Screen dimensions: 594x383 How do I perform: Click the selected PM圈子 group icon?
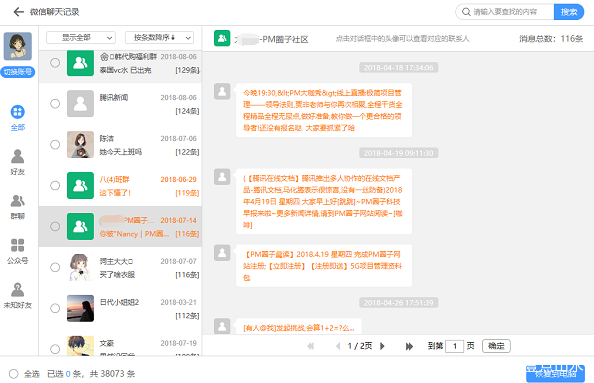tap(80, 226)
